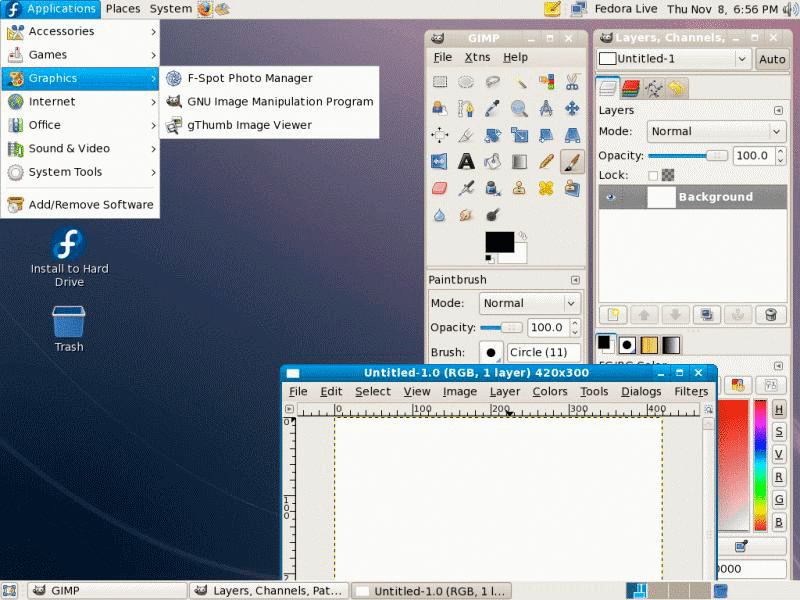Select the Heal tool

[x=546, y=188]
